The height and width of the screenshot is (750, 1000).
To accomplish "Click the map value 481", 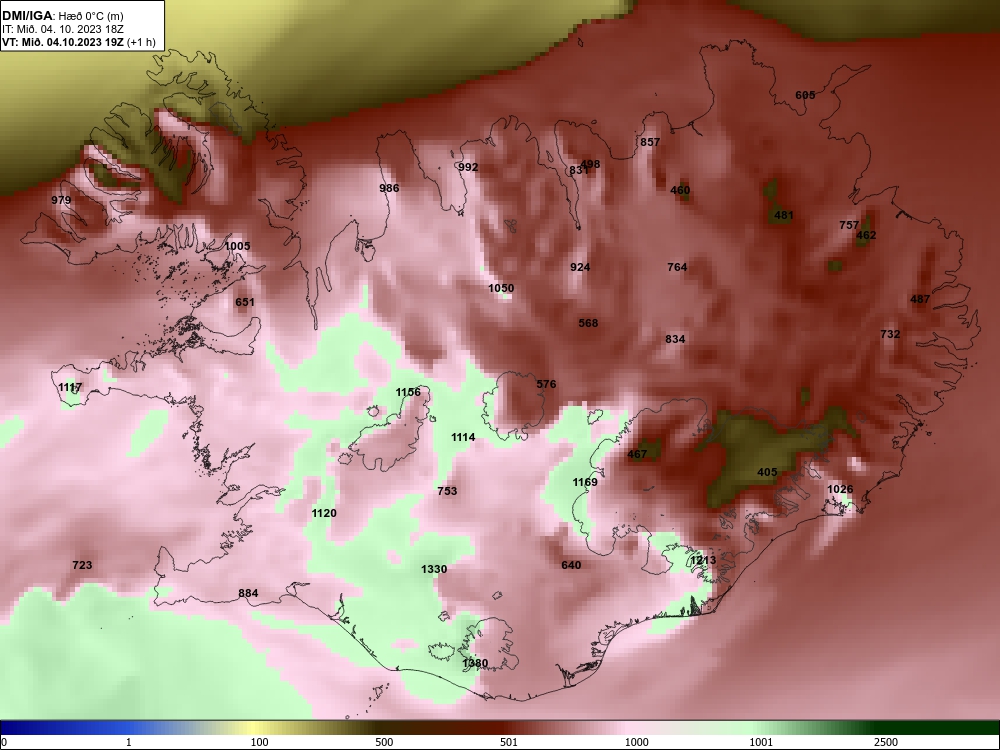I will coord(783,216).
